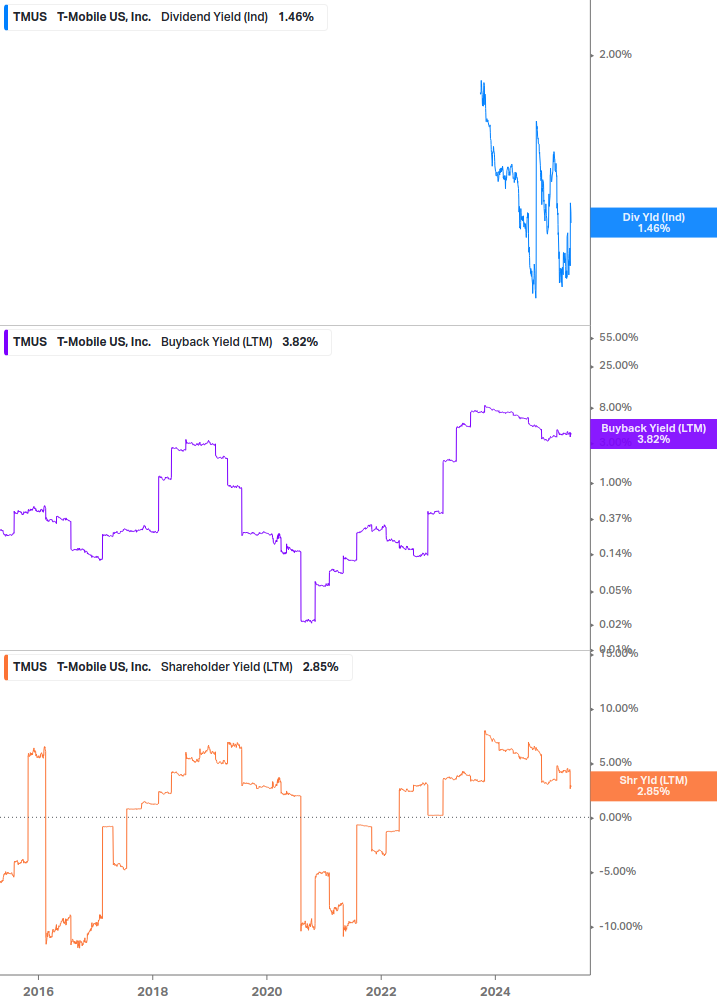Screen dimensions: 717x1005
Task: Click the 0.00% axis label in shareholder yield chart
Action: pos(615,817)
